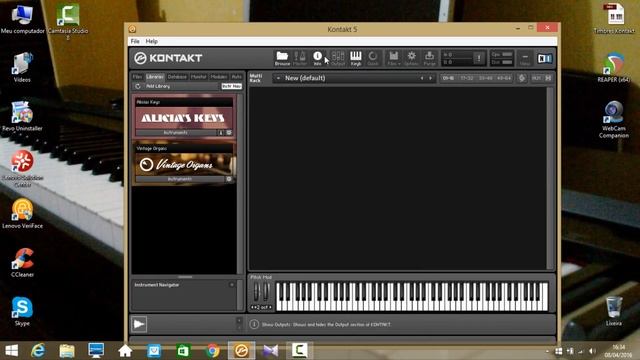Load the next multi
The image size is (640, 360).
pyautogui.click(x=430, y=78)
